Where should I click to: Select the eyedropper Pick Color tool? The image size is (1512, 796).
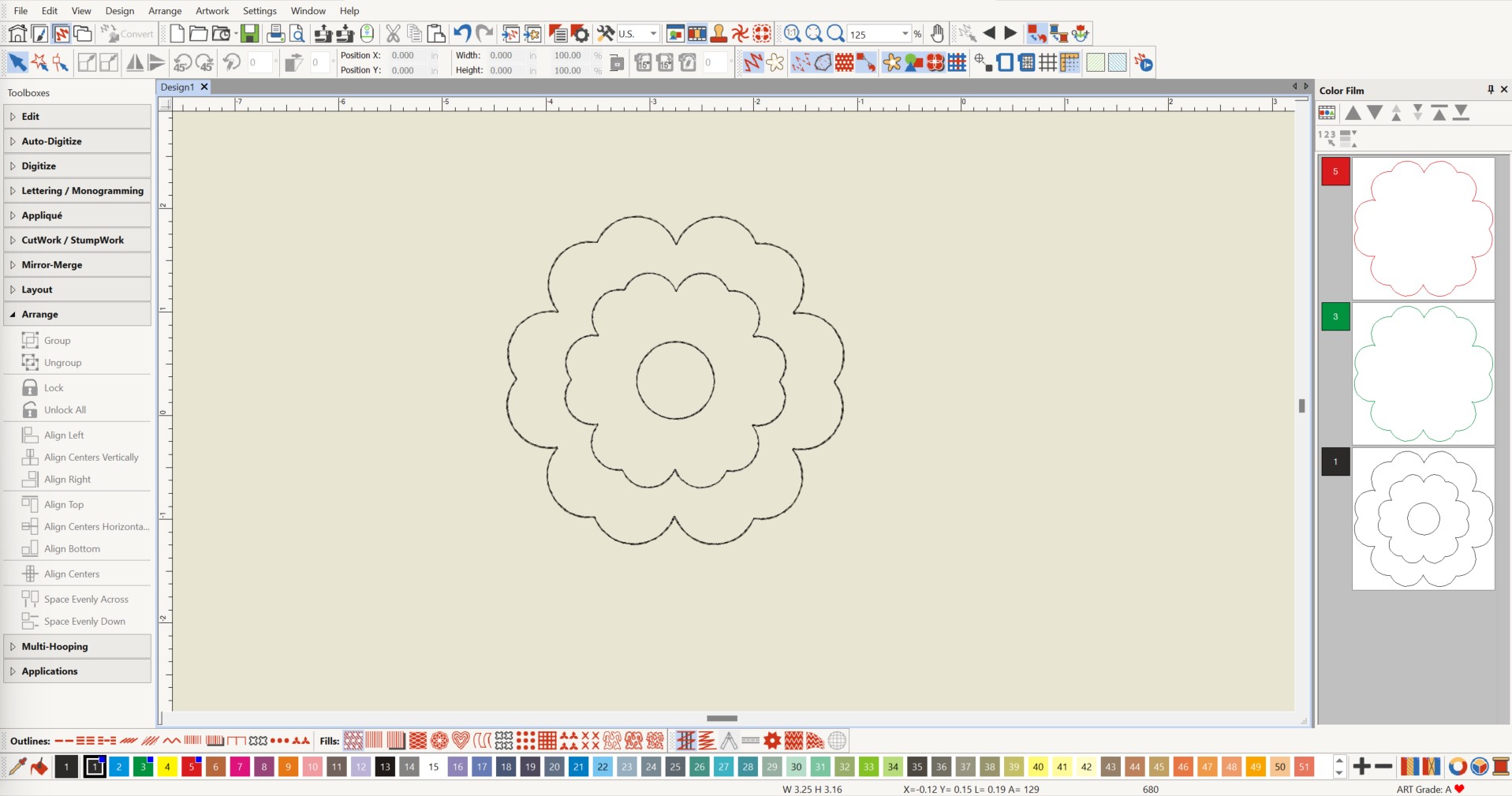(17, 766)
